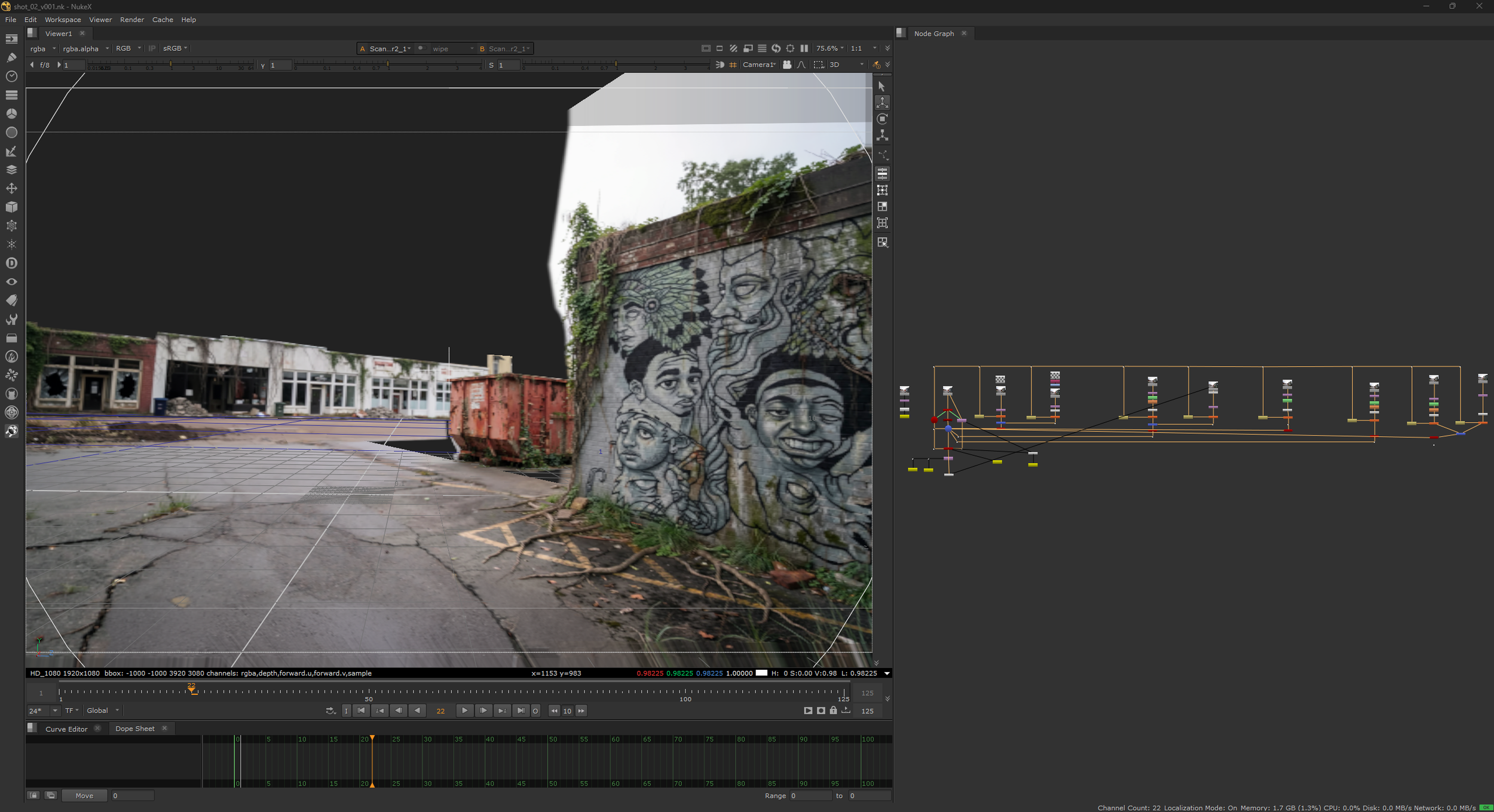Viewport: 1494px width, 812px height.
Task: Click the camera lock icon beside Camera1
Action: pos(787,65)
